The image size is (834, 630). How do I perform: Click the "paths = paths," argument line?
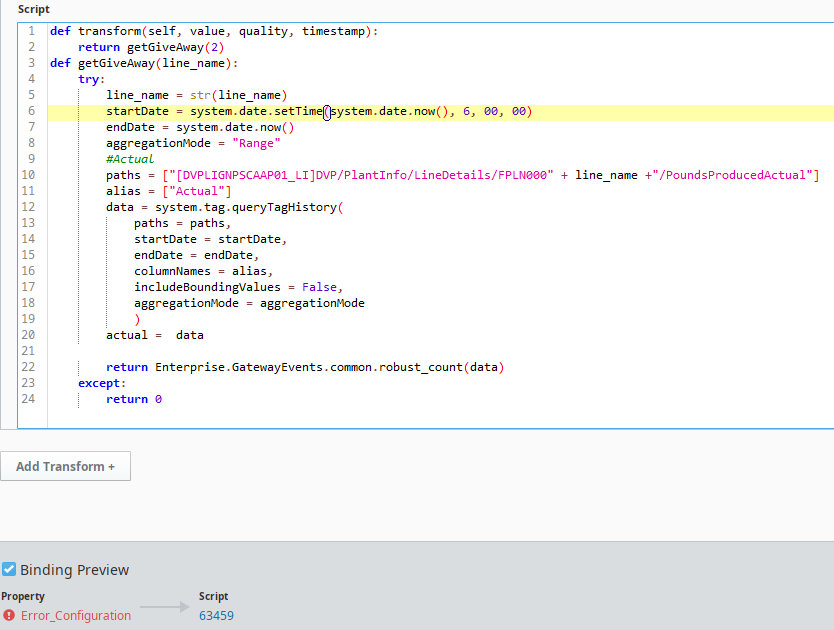182,223
